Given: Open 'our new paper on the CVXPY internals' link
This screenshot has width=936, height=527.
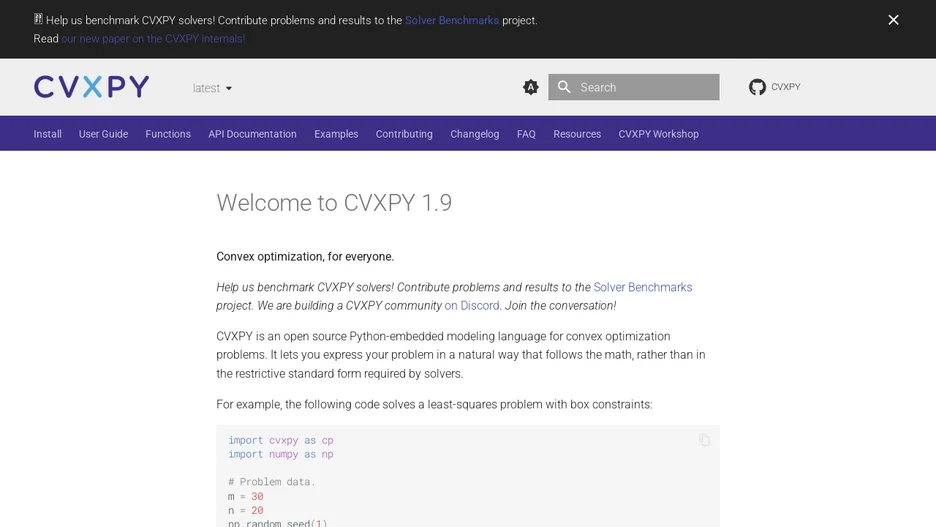Looking at the screenshot, I should coord(153,39).
